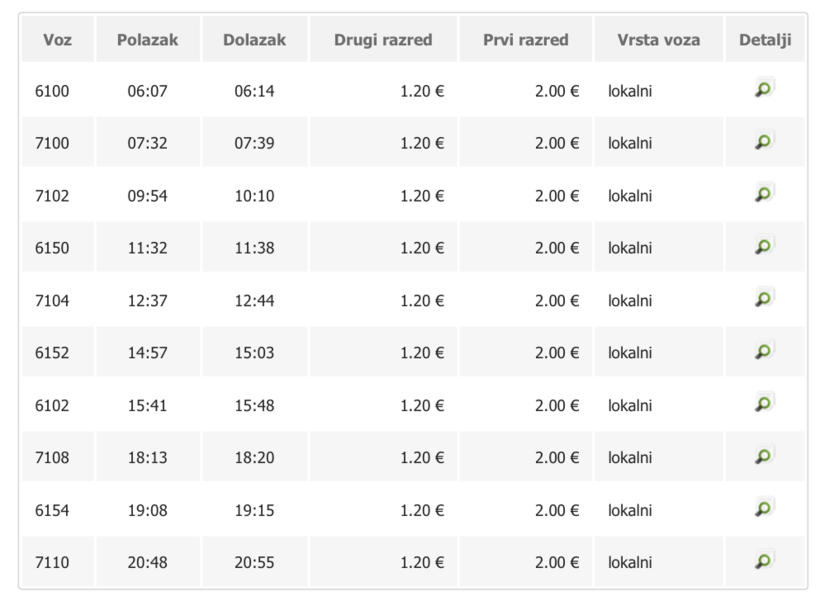Show details for train 6102

(x=764, y=402)
